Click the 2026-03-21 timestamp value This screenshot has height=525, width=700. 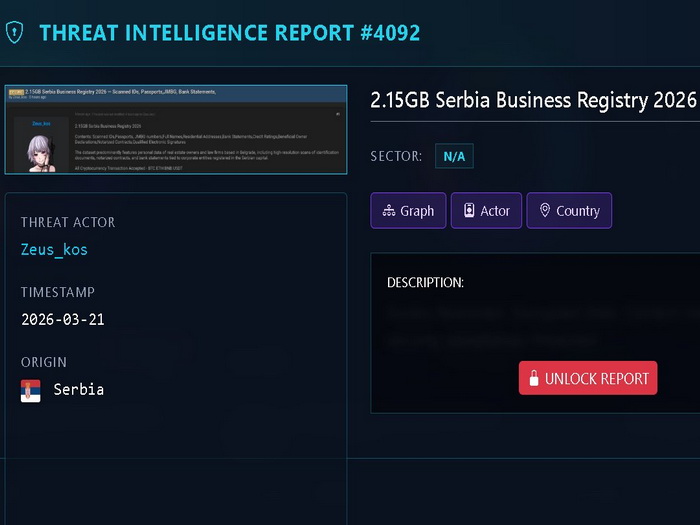(x=63, y=320)
